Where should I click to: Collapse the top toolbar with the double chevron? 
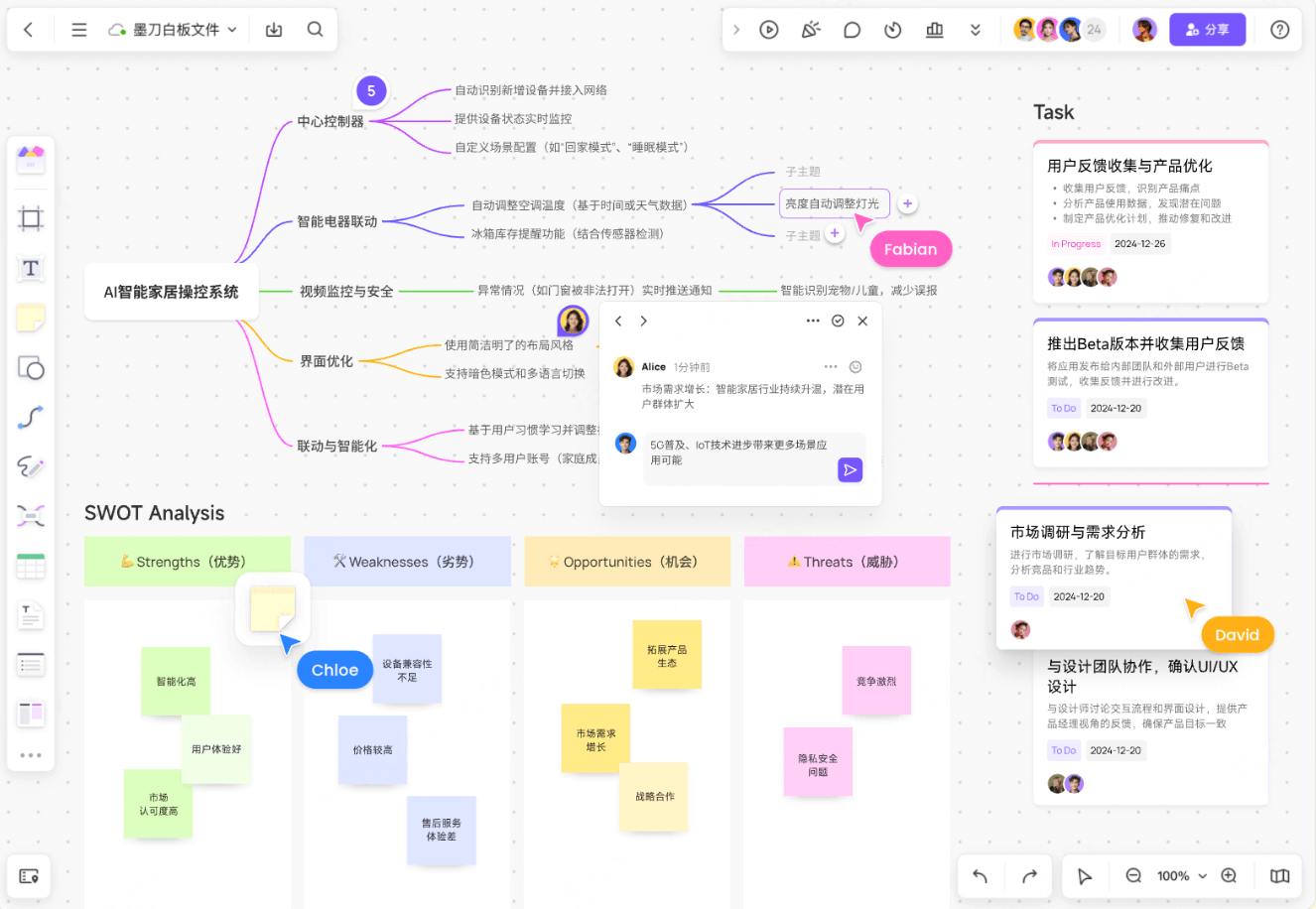coord(975,29)
